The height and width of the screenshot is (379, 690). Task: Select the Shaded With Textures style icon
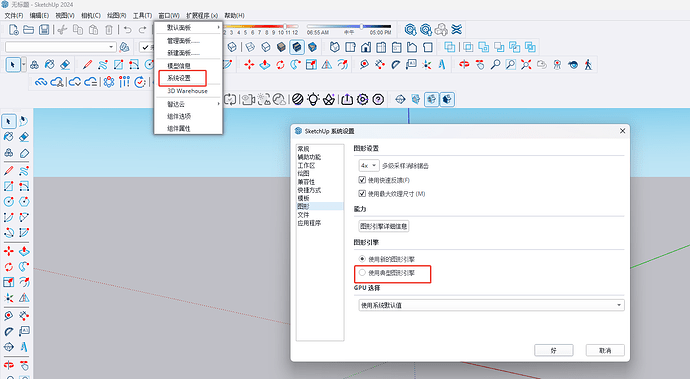point(297,47)
